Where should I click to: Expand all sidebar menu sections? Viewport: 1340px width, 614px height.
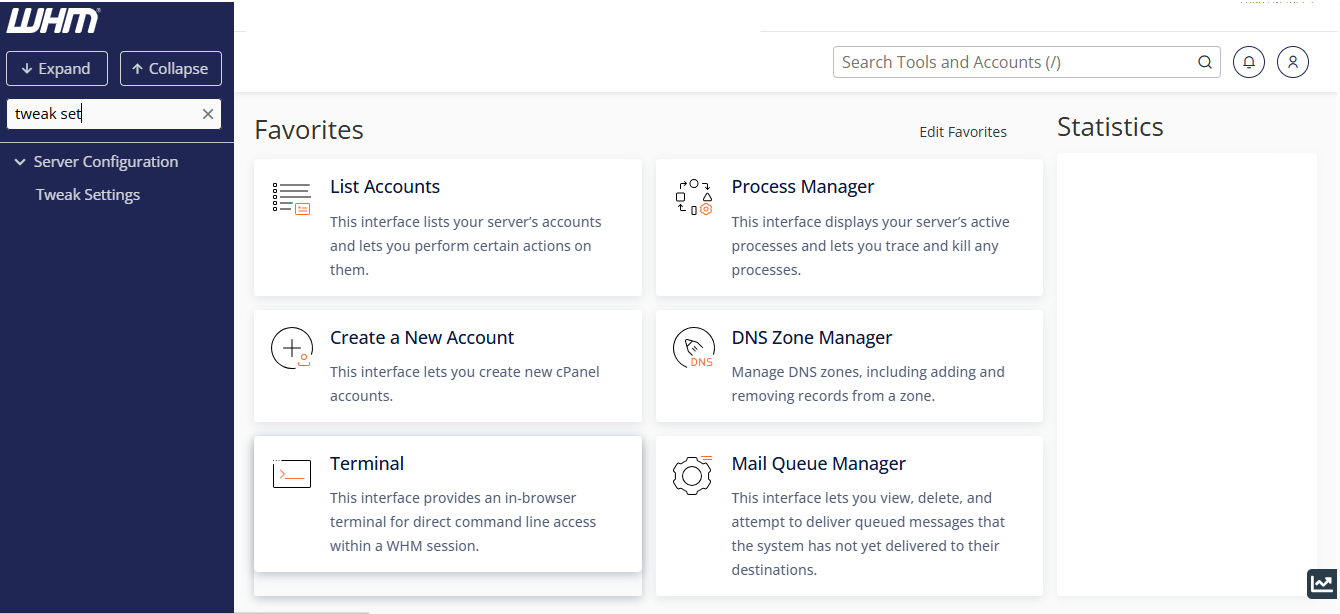point(56,69)
